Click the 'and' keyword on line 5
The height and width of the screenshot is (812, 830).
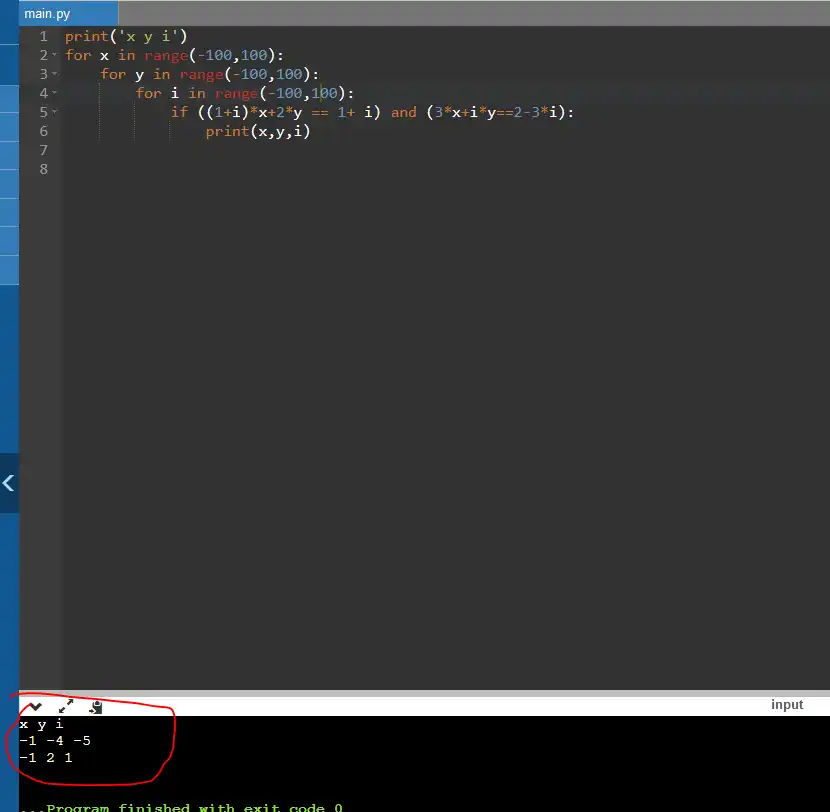tap(403, 112)
